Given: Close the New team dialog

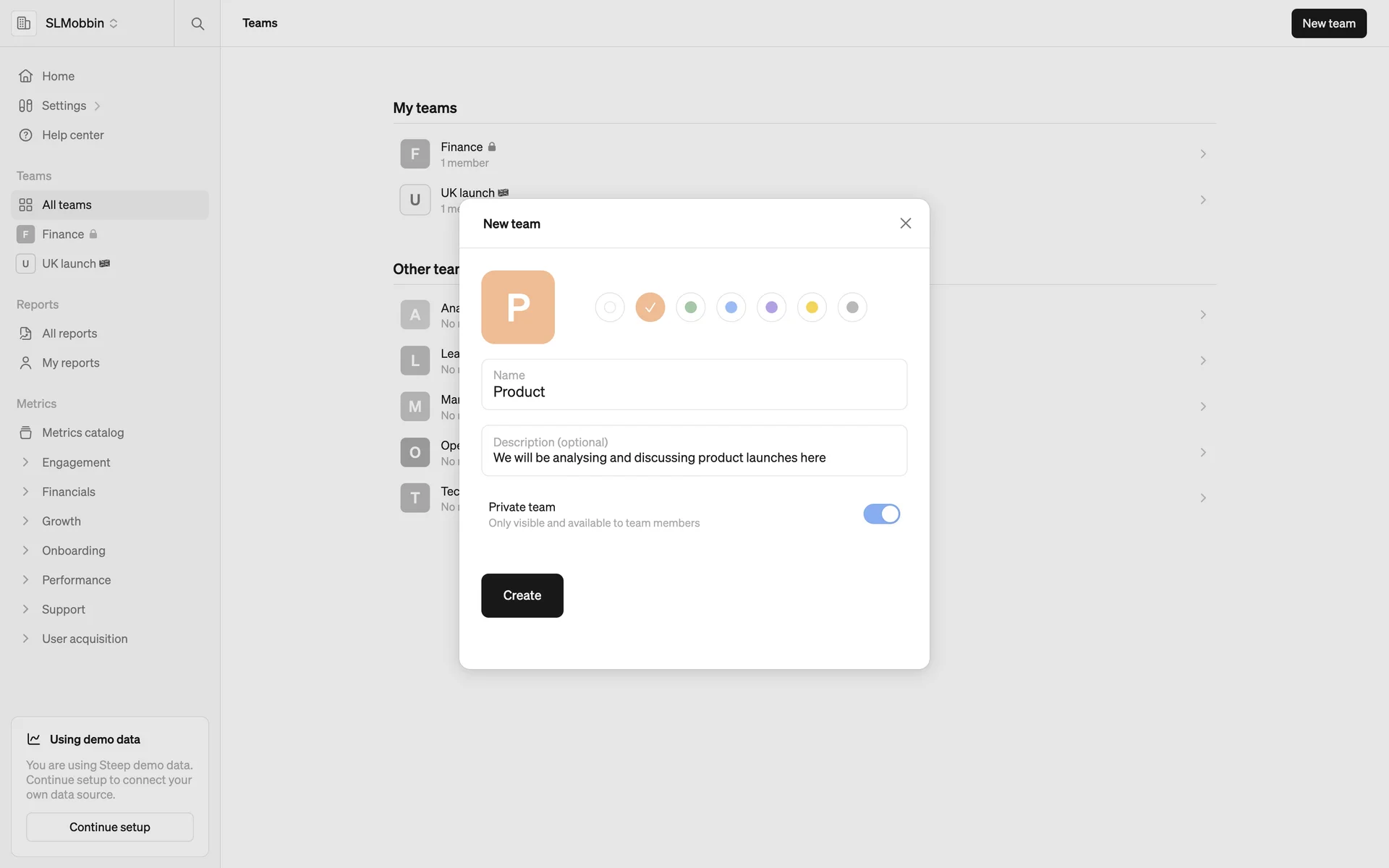Looking at the screenshot, I should 905,224.
